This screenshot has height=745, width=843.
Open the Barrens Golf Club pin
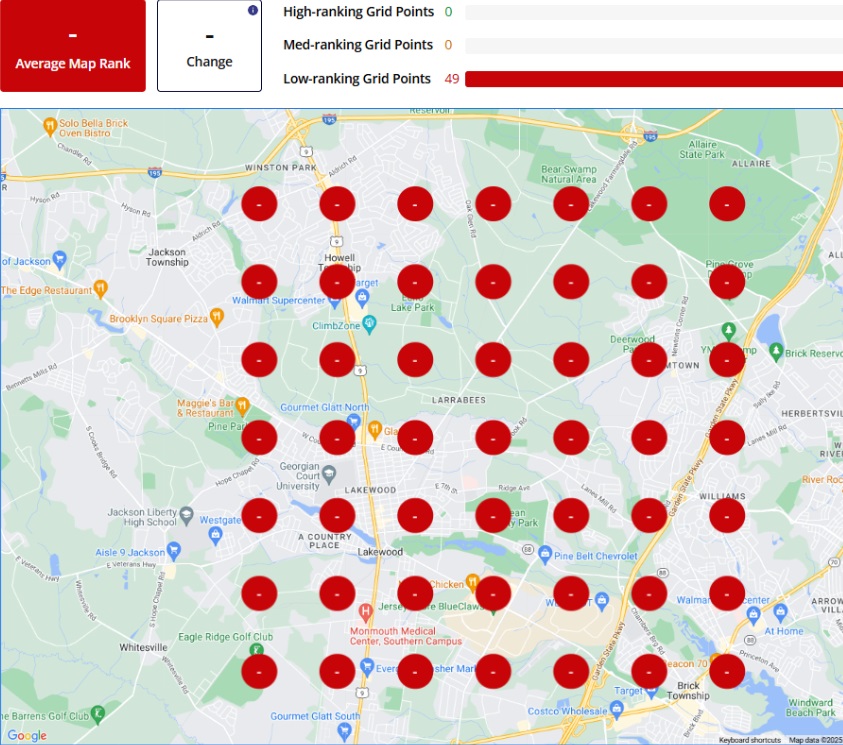(x=97, y=714)
